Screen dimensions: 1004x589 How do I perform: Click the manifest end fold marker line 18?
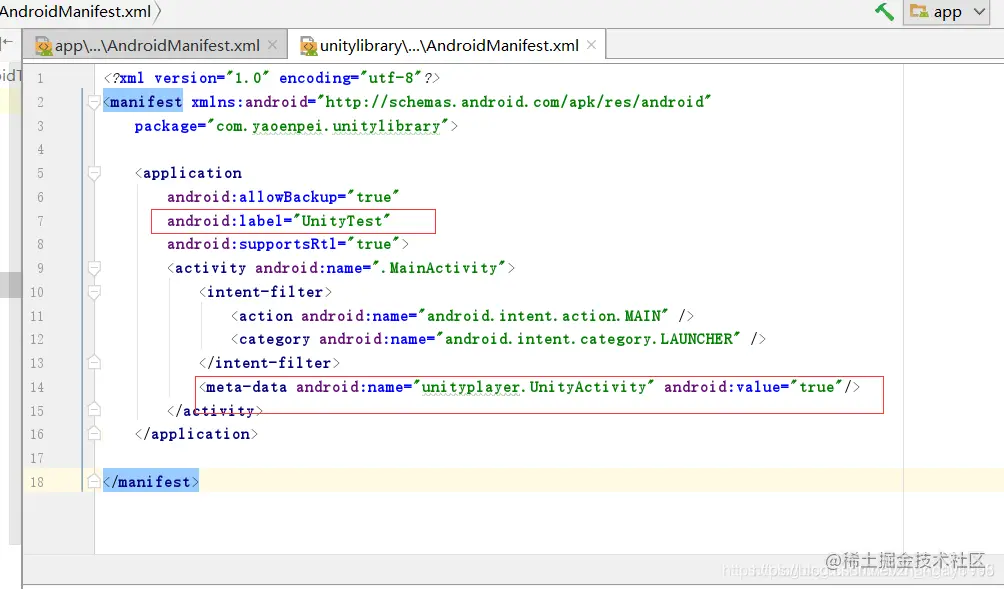coord(94,481)
